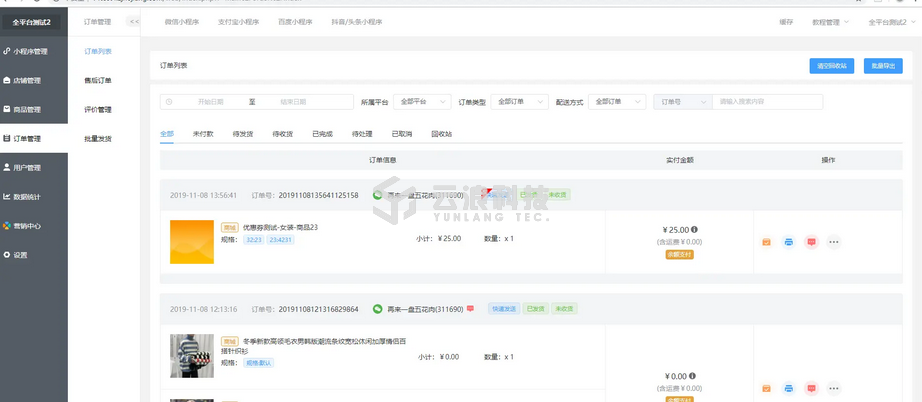922x402 pixels.
Task: Click red message icon after 再来一盘五花肉(311690)
Action: [x=470, y=309]
